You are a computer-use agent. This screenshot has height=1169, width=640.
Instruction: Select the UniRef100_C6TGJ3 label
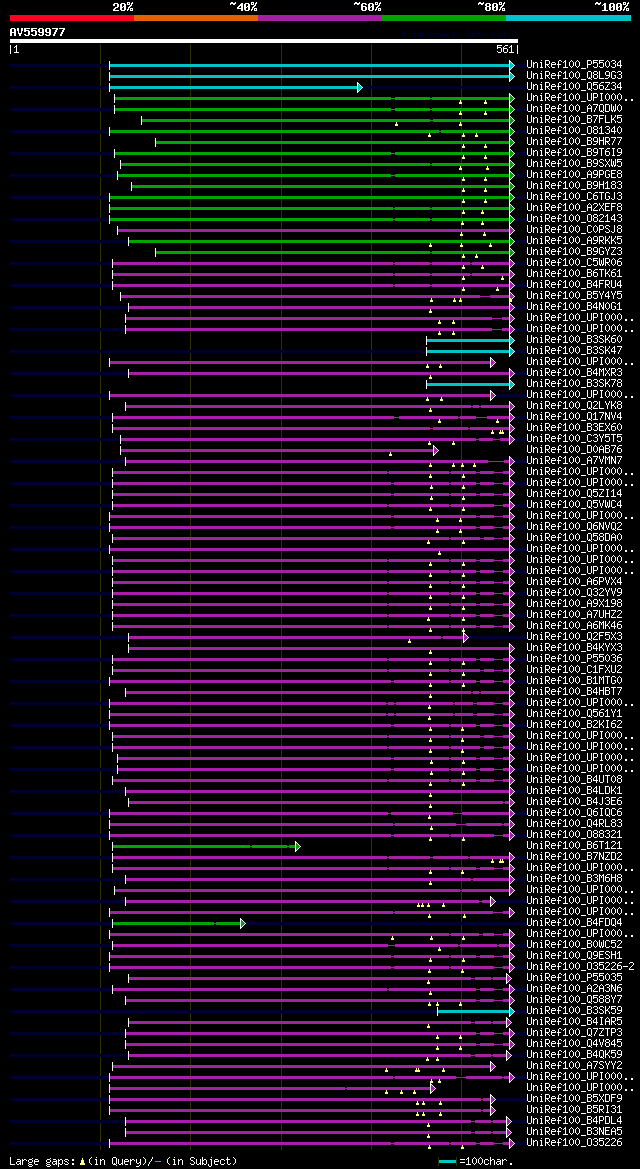[574, 197]
